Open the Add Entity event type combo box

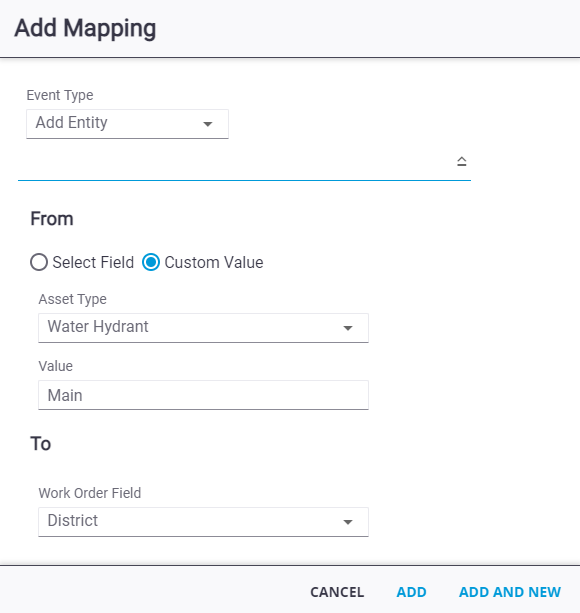tap(127, 124)
